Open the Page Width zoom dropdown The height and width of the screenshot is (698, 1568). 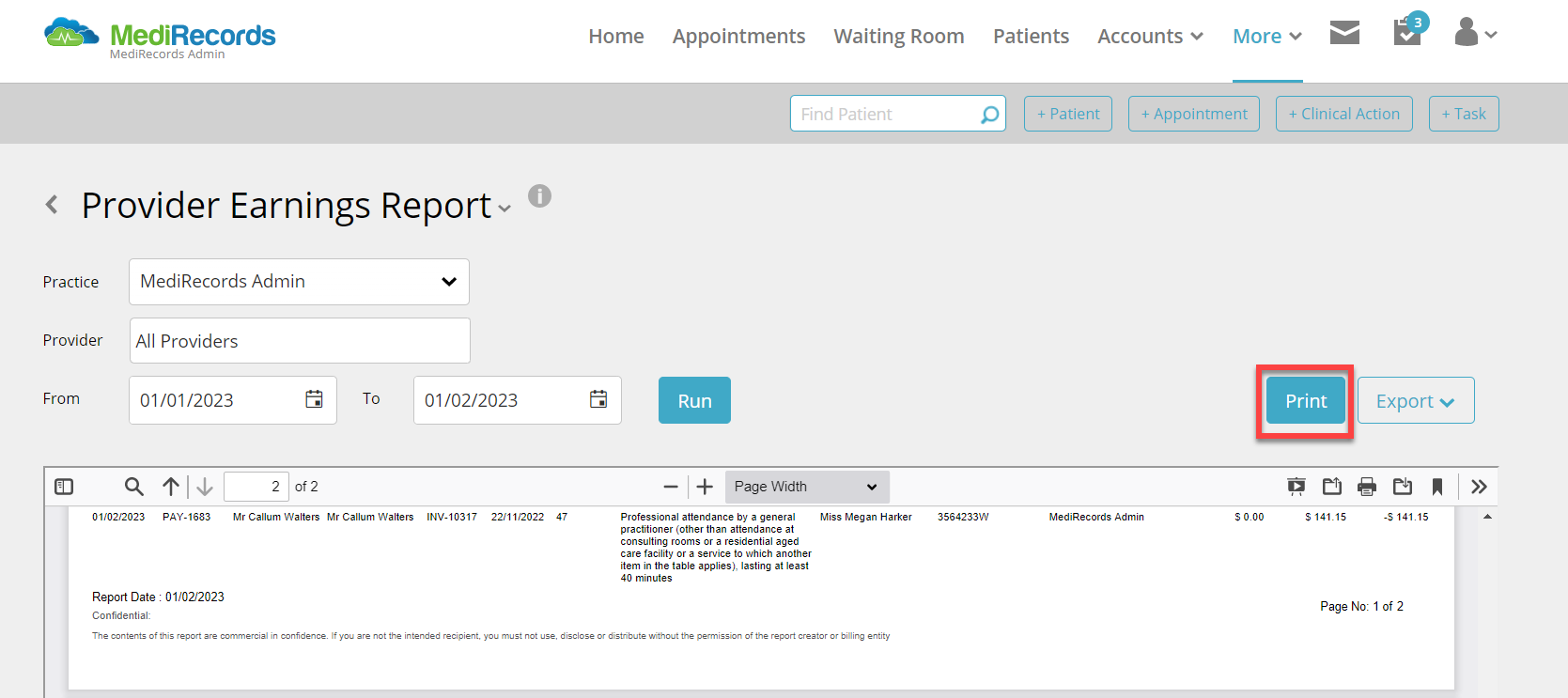tap(807, 487)
